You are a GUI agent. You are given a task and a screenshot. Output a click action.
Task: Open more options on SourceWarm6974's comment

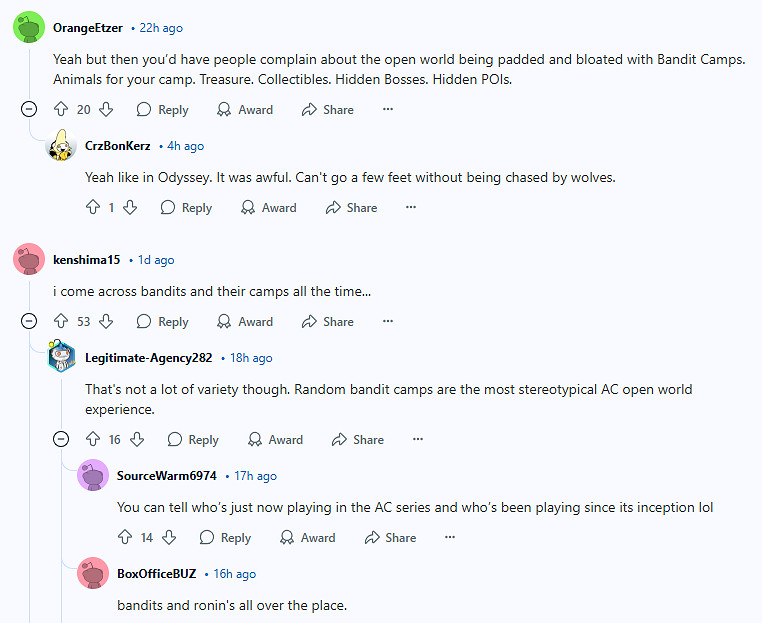click(x=450, y=537)
